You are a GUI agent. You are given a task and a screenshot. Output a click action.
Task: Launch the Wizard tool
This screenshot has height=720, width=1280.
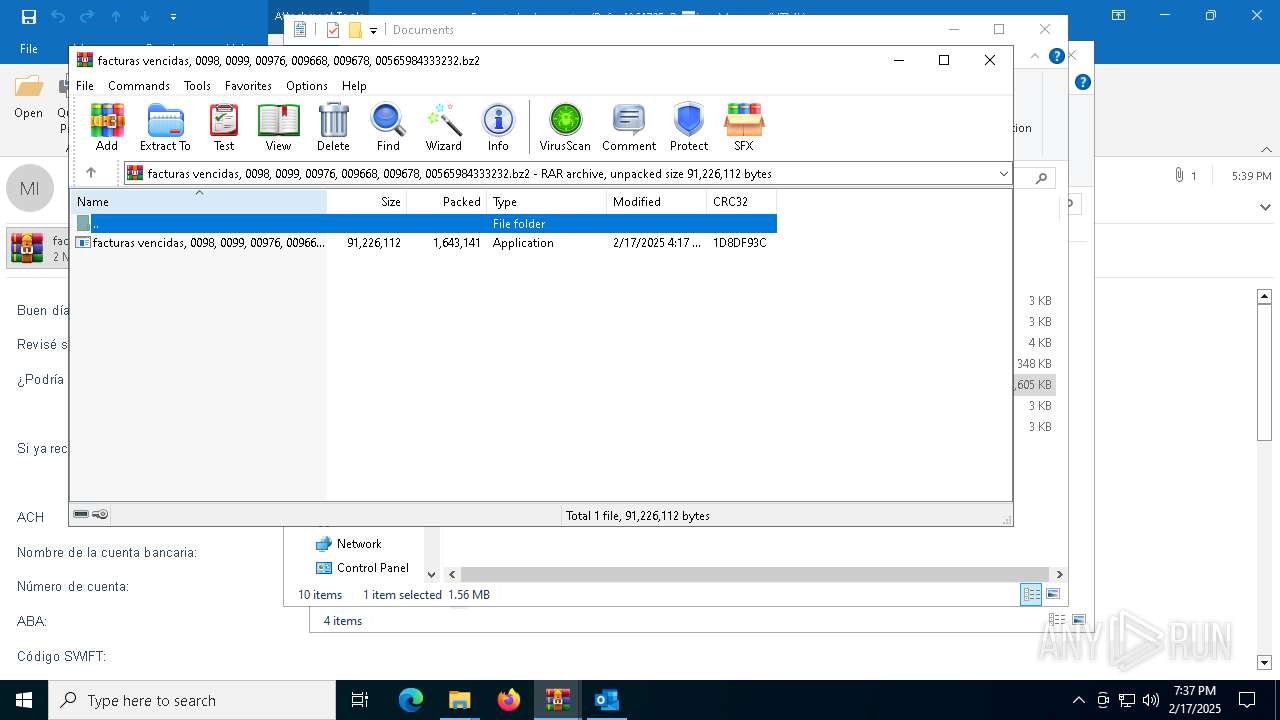[x=443, y=127]
